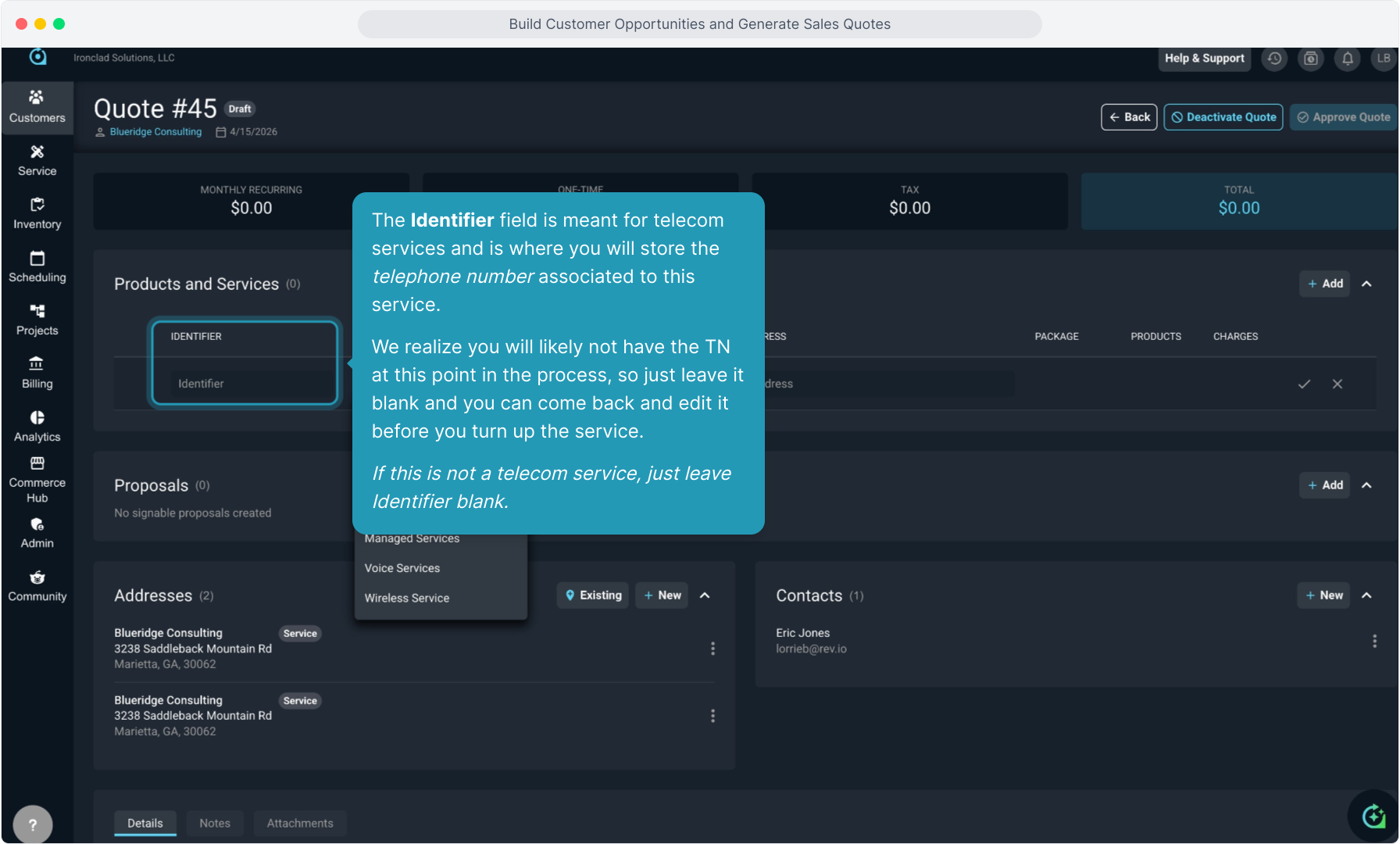Click the PACKAGE column header
Image resolution: width=1400 pixels, height=844 pixels.
pos(1056,337)
